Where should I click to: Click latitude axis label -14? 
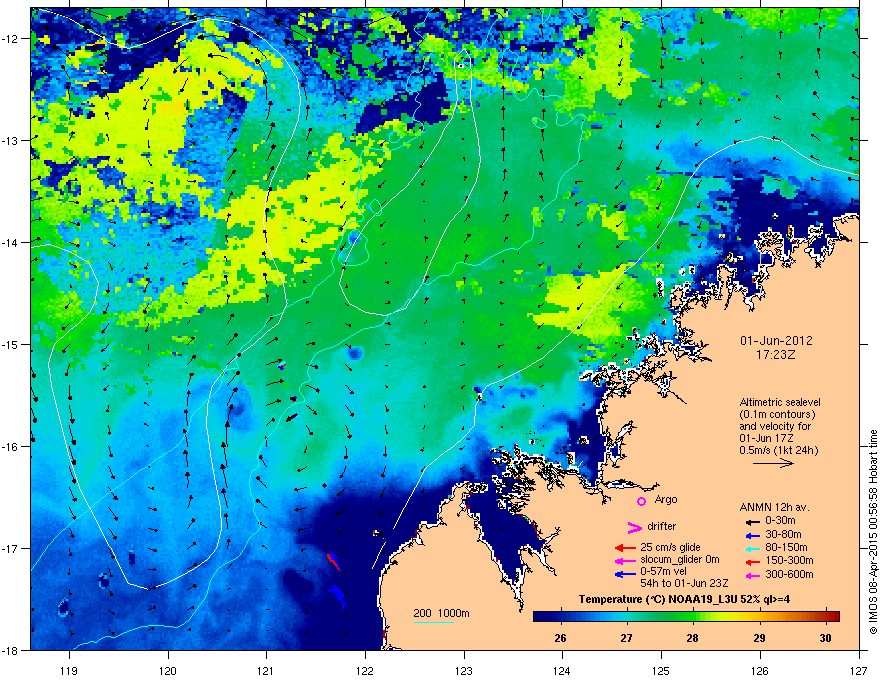coord(11,242)
